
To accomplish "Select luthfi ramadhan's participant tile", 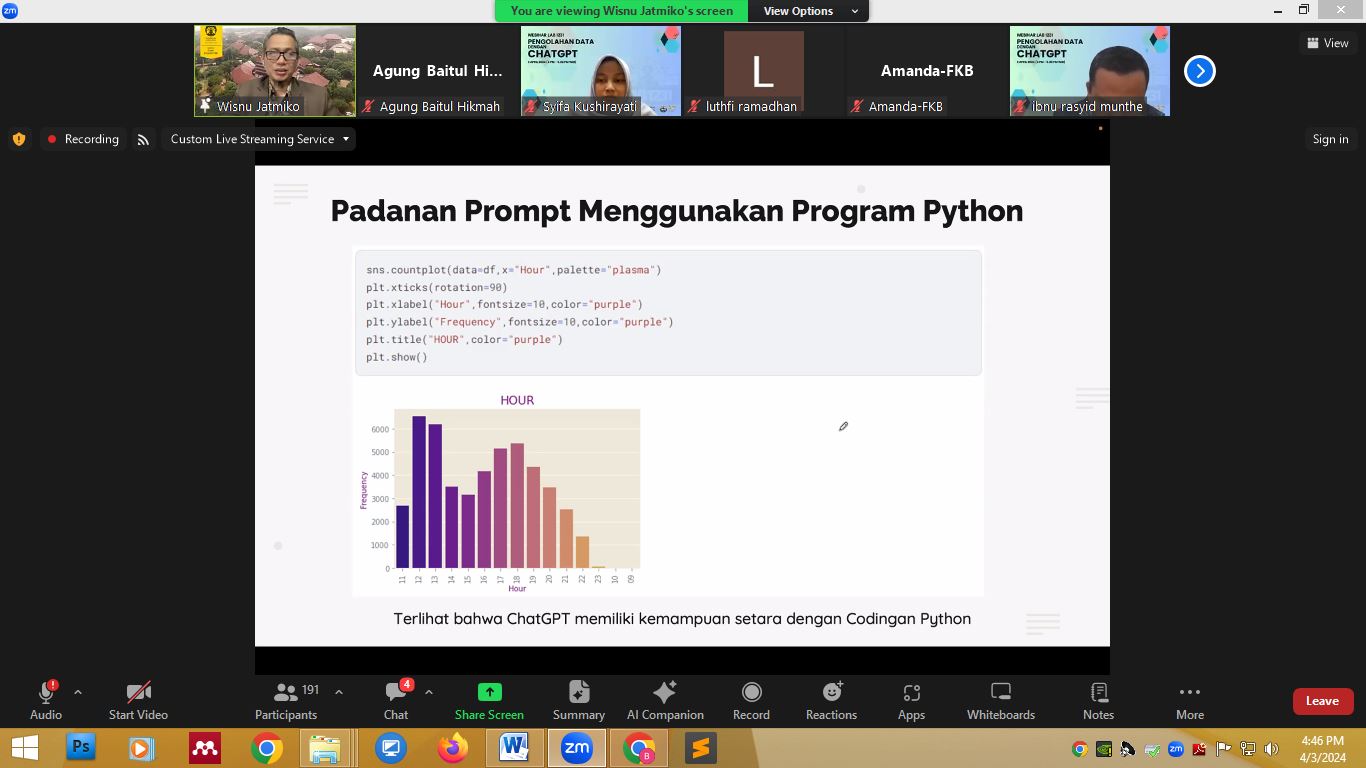I will (764, 71).
